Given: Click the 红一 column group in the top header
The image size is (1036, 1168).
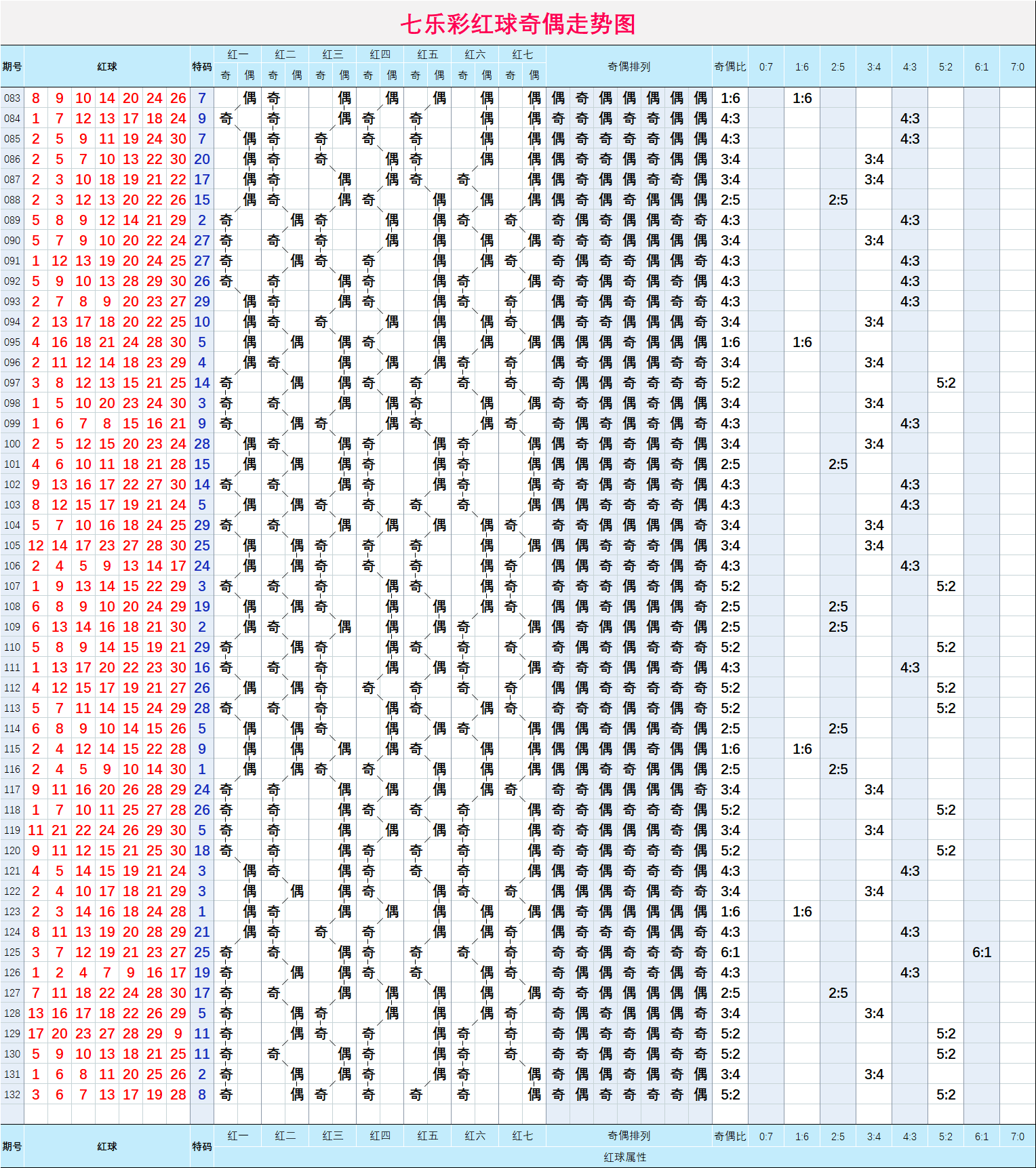Looking at the screenshot, I should click(x=238, y=54).
